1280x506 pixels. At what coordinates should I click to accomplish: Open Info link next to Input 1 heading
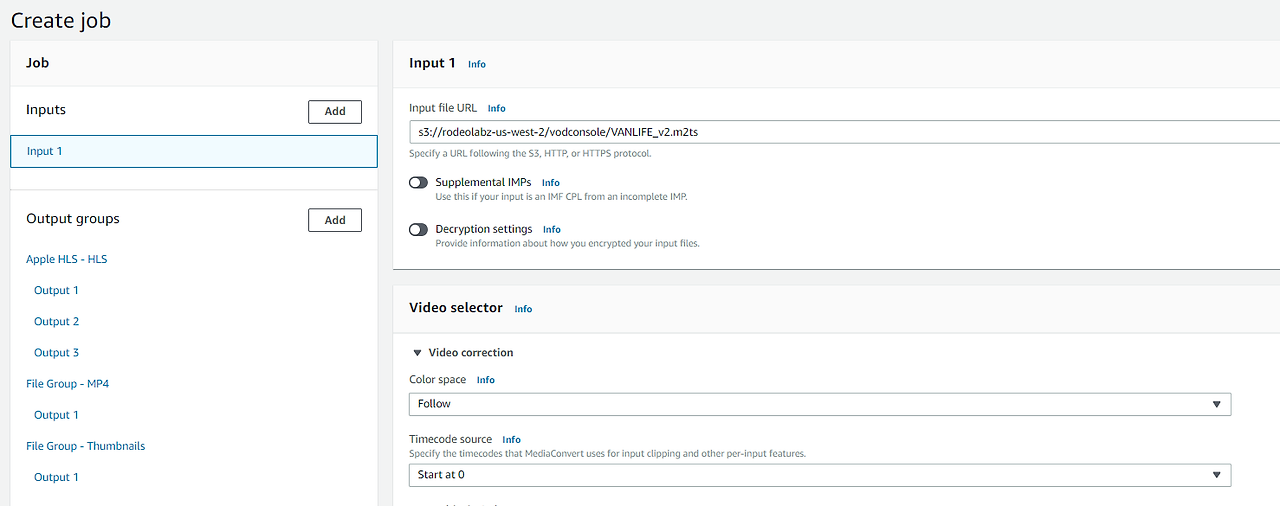click(477, 64)
